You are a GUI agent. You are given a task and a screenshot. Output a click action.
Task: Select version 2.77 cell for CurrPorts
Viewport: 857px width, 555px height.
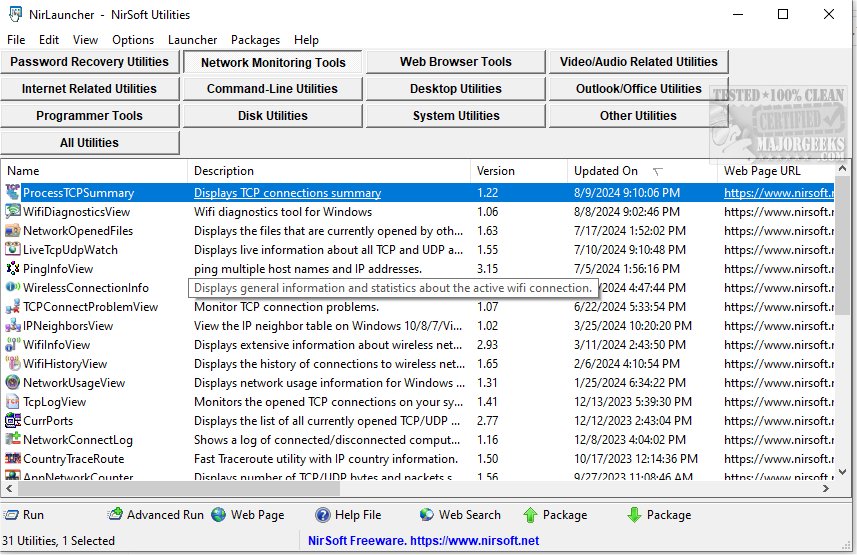coord(488,421)
